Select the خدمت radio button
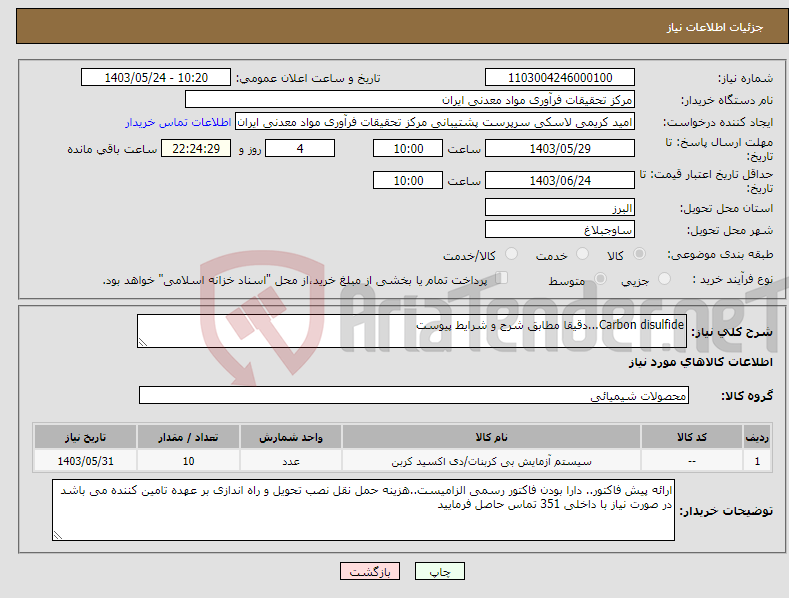Viewport: 789px width, 598px height. point(582,254)
